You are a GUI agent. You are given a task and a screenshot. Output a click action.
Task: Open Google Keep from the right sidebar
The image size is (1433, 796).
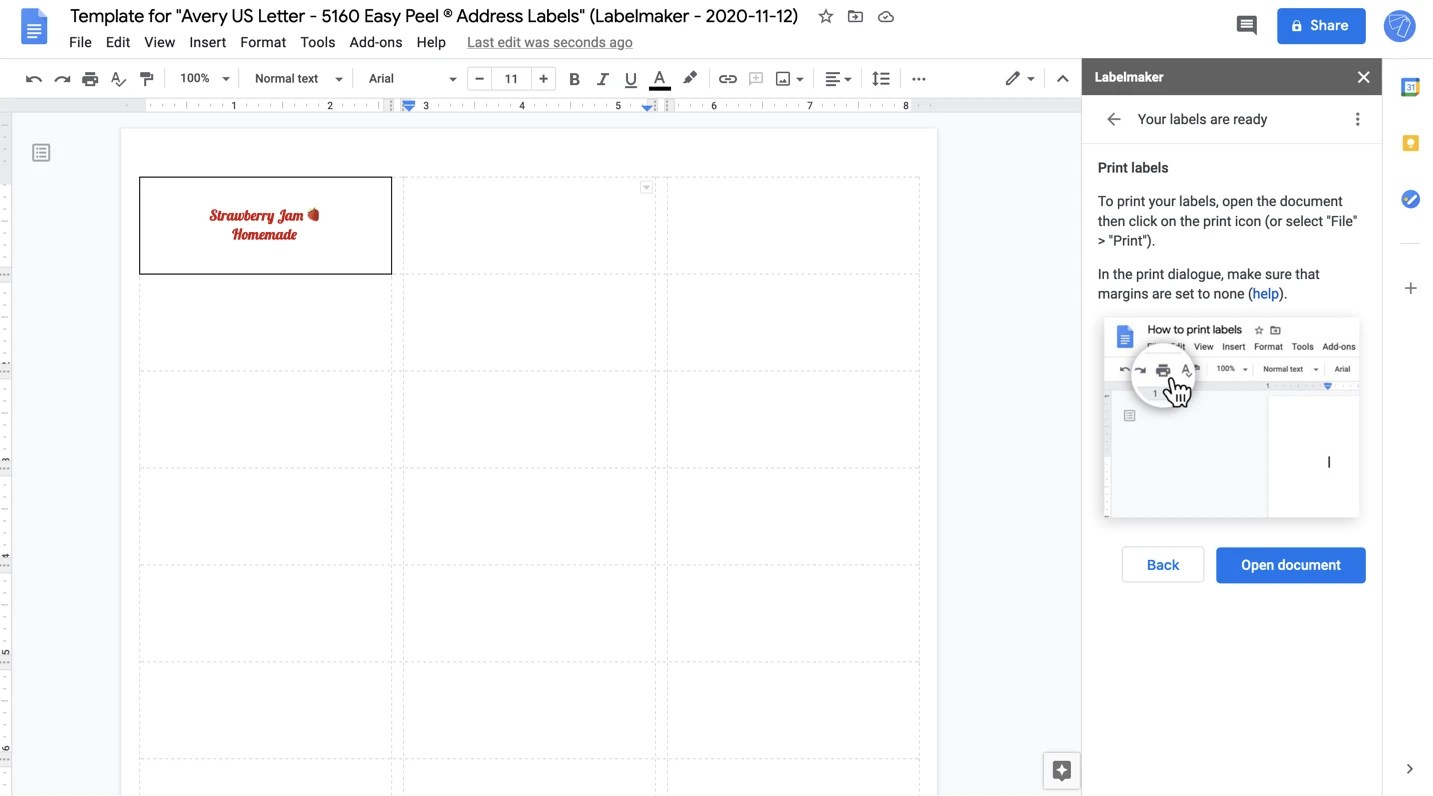(1410, 143)
